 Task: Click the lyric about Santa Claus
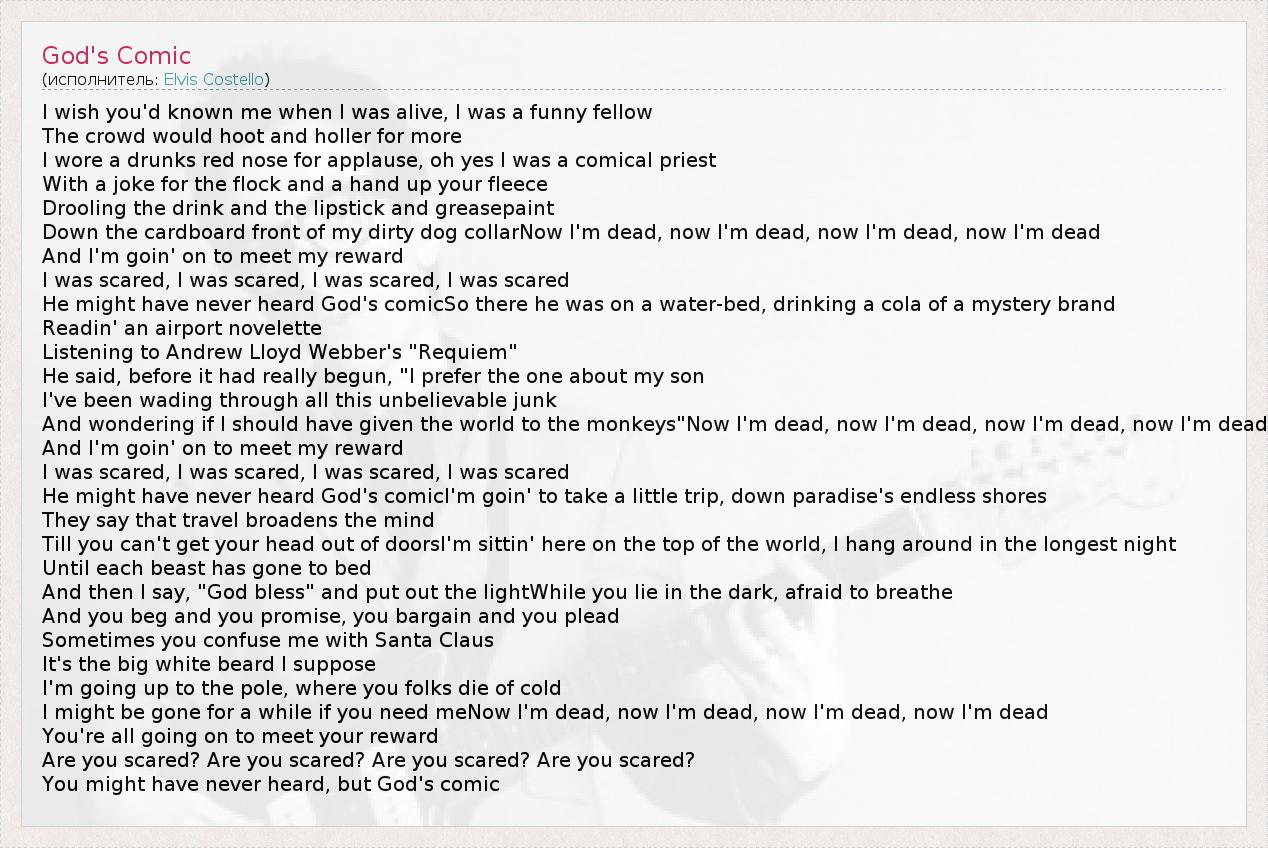click(x=268, y=640)
